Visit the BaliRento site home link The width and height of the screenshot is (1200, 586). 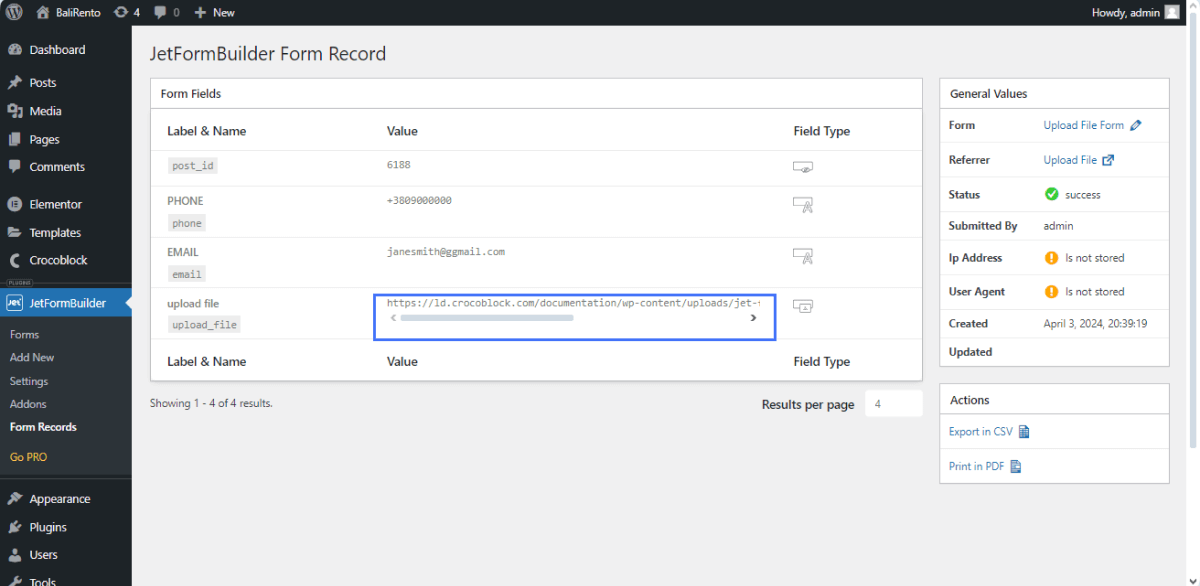68,12
